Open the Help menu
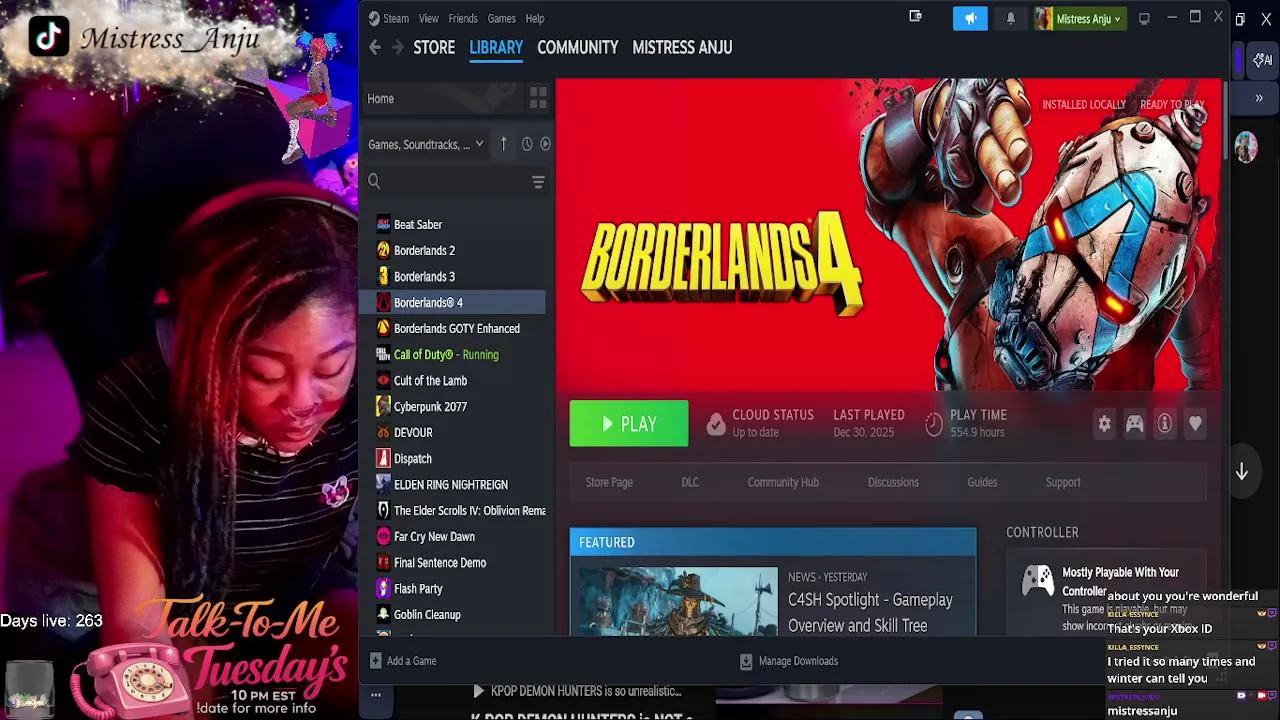 [x=535, y=18]
